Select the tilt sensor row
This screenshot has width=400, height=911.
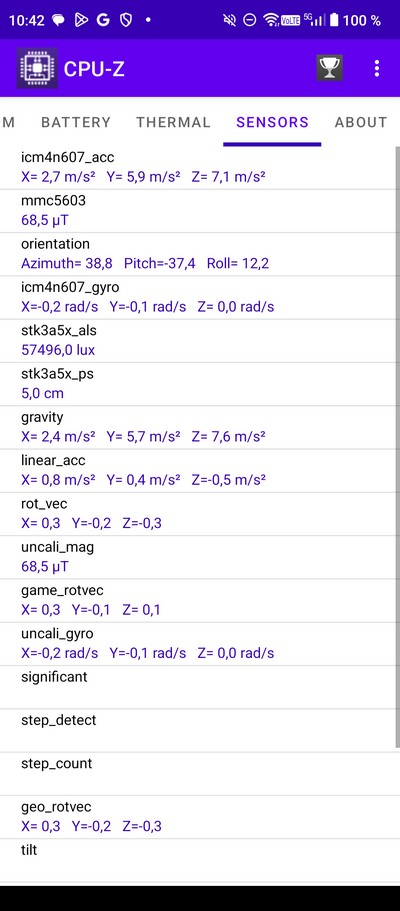(x=198, y=860)
